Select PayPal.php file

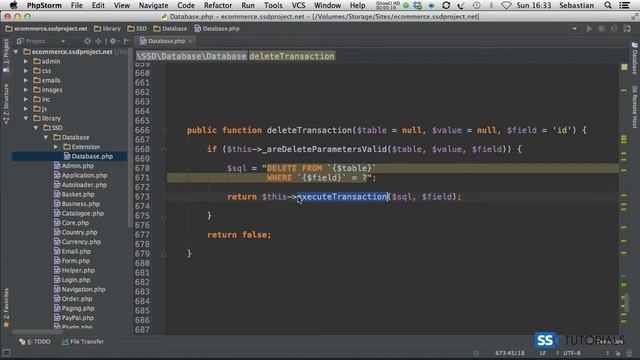point(74,318)
